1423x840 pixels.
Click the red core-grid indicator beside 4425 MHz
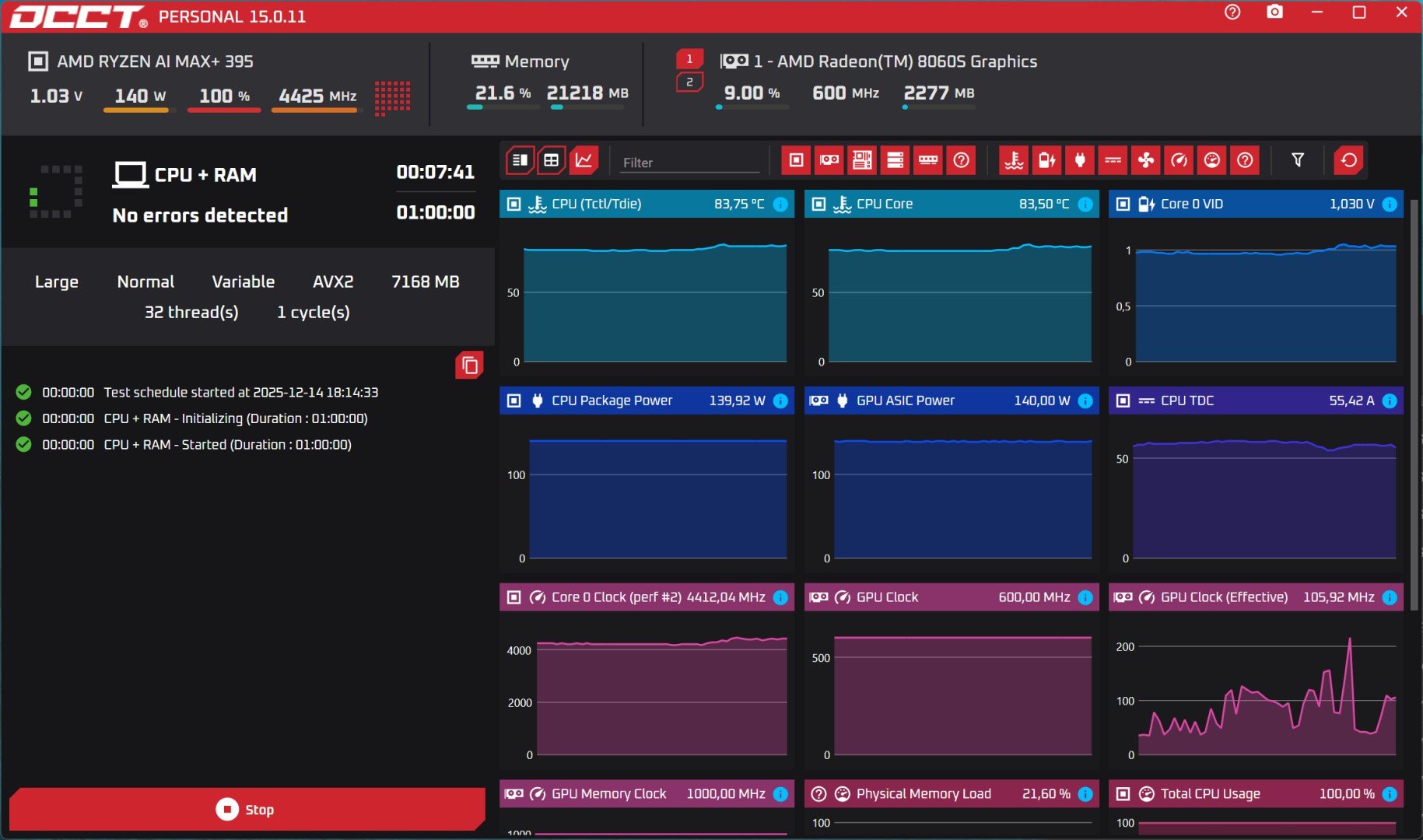393,98
